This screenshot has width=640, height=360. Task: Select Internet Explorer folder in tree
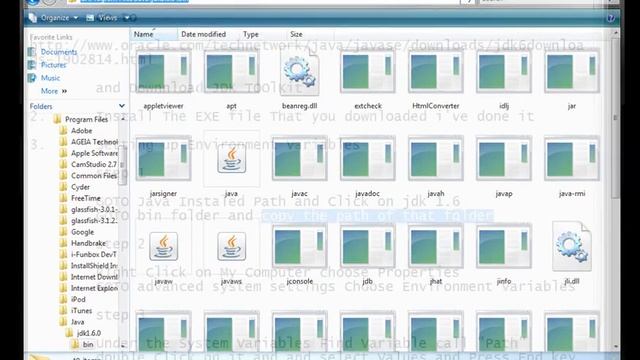94,288
